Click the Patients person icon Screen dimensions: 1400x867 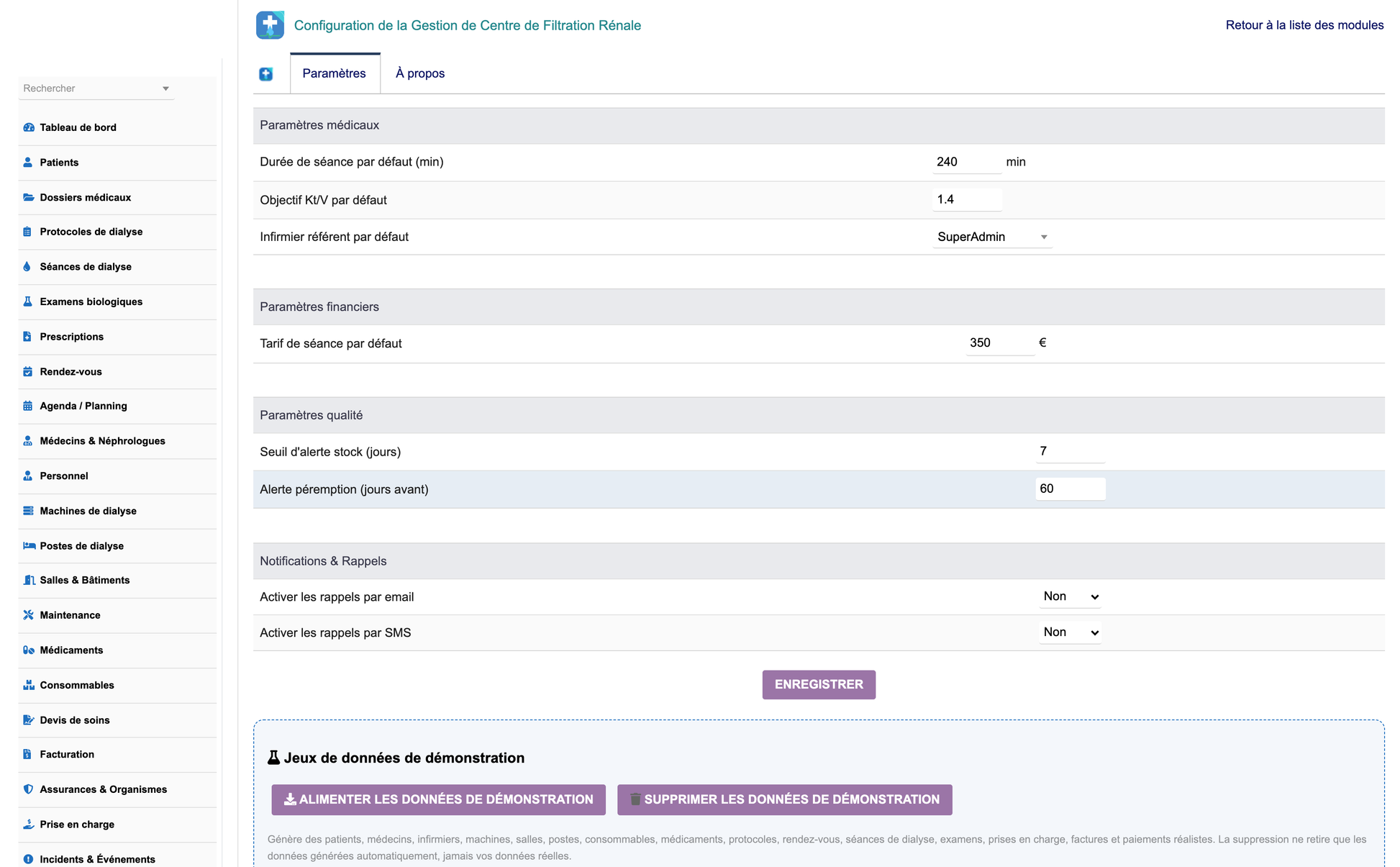pos(28,163)
